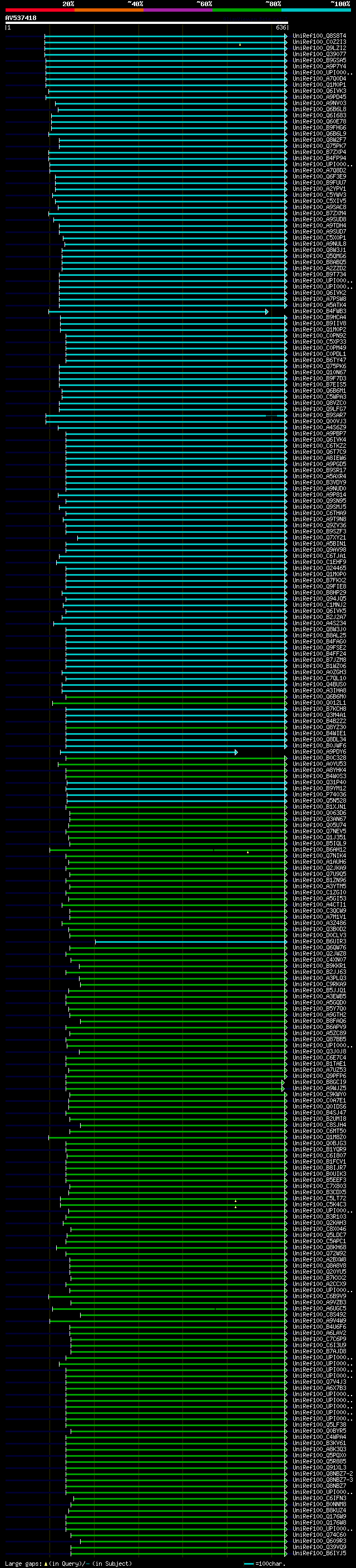Click the UniRef100_B9FHG6 entry
Screen dimensions: 356x1568
click(319, 128)
